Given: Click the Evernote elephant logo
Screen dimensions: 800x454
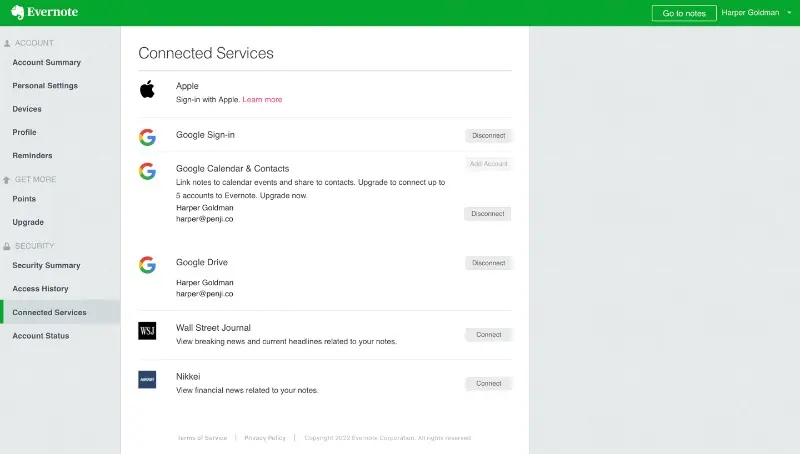Looking at the screenshot, I should tap(17, 12).
